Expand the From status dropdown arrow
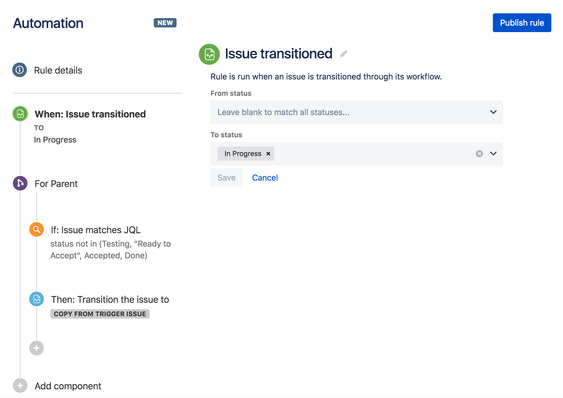Image resolution: width=563 pixels, height=398 pixels. coord(493,112)
